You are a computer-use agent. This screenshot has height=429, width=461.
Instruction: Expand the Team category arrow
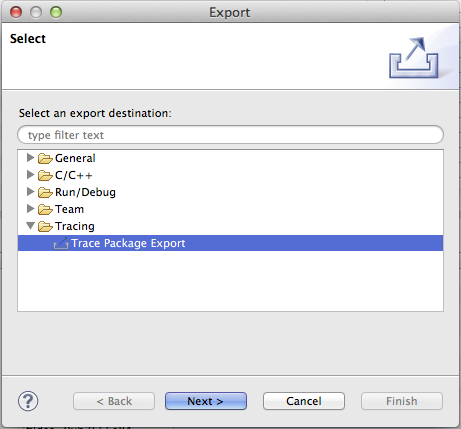pos(30,208)
